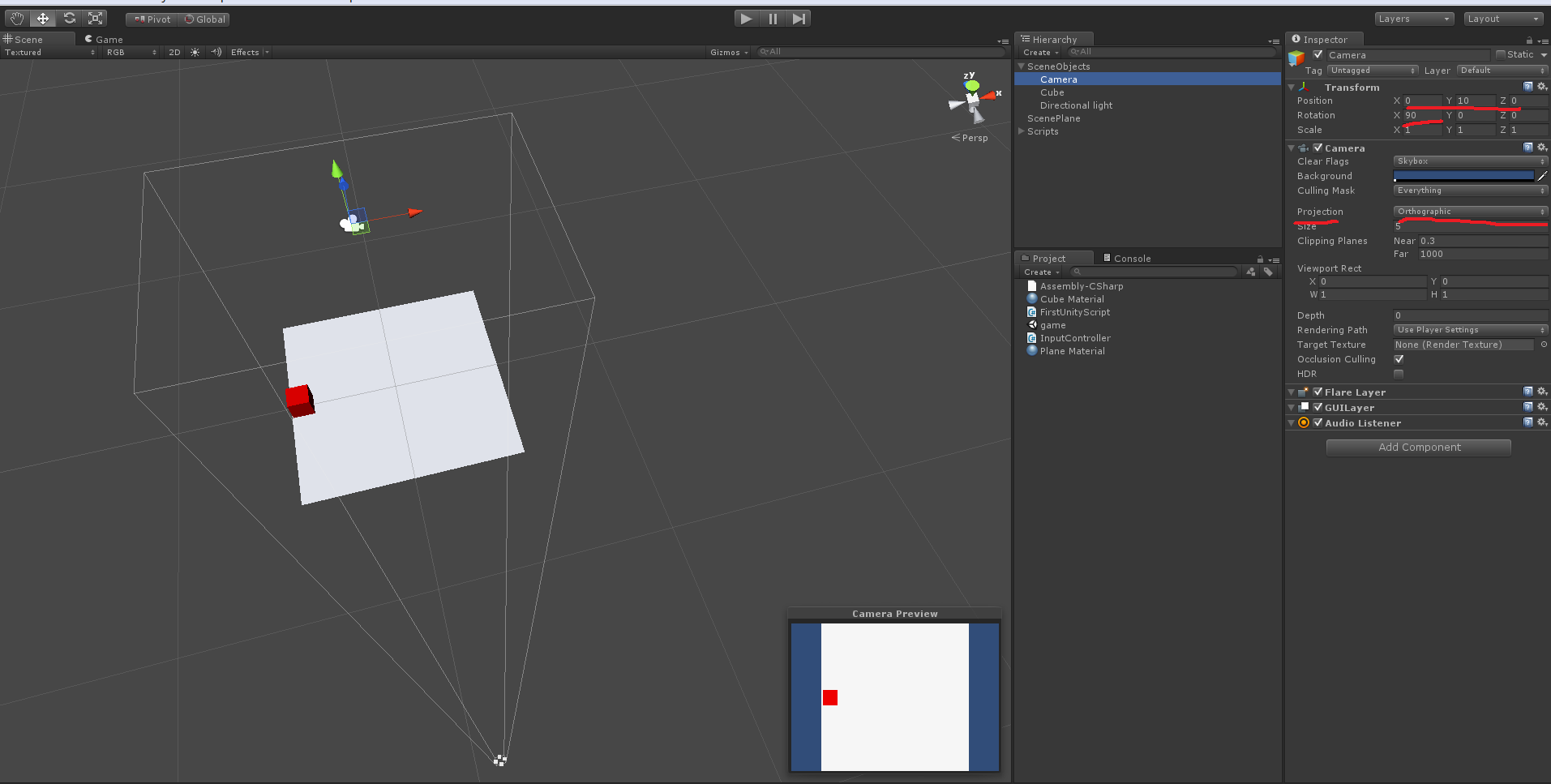
Task: Toggle Pivot mode in the toolbar
Action: (x=151, y=19)
